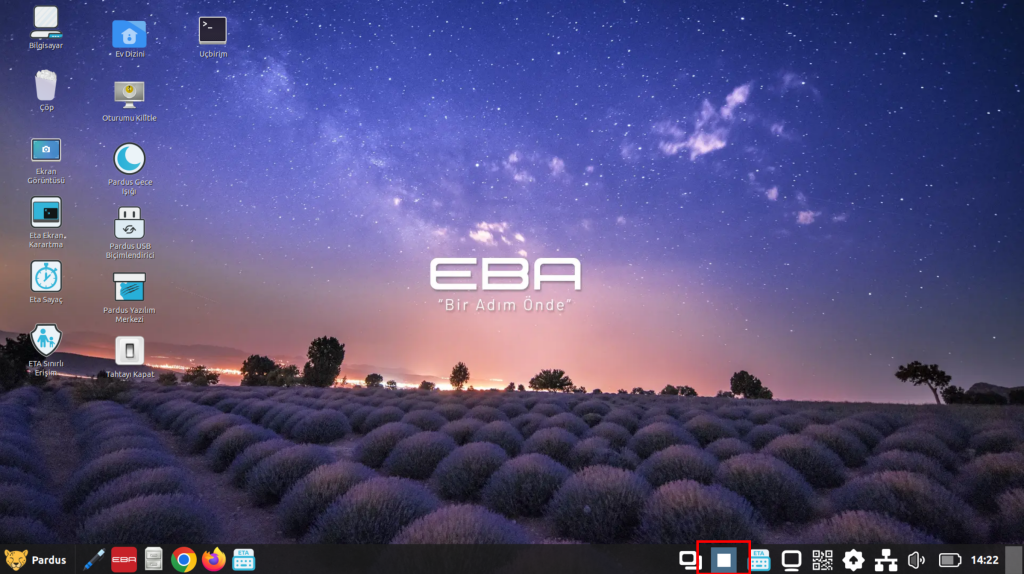This screenshot has height=574, width=1024.
Task: Launch the Eta Sayaç timer
Action: [46, 276]
